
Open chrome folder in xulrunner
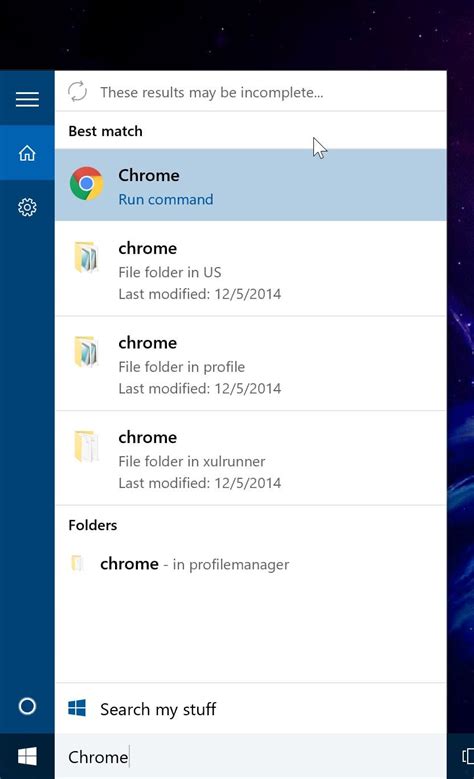click(250, 458)
